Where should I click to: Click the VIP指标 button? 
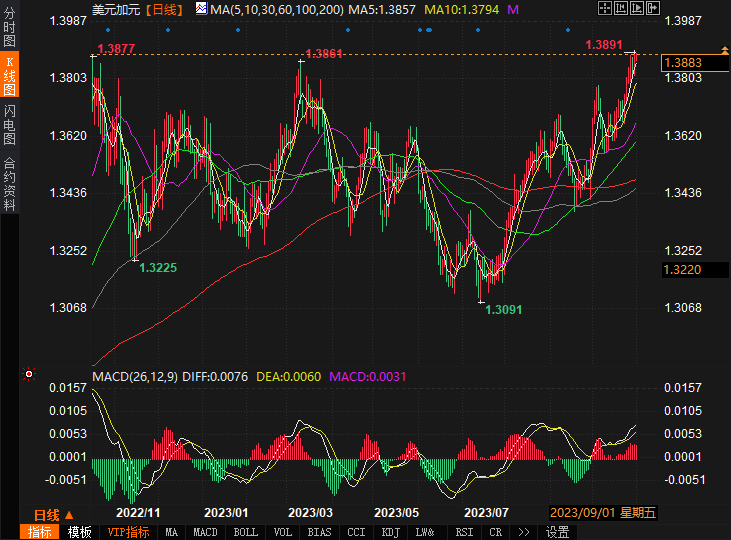(128, 532)
